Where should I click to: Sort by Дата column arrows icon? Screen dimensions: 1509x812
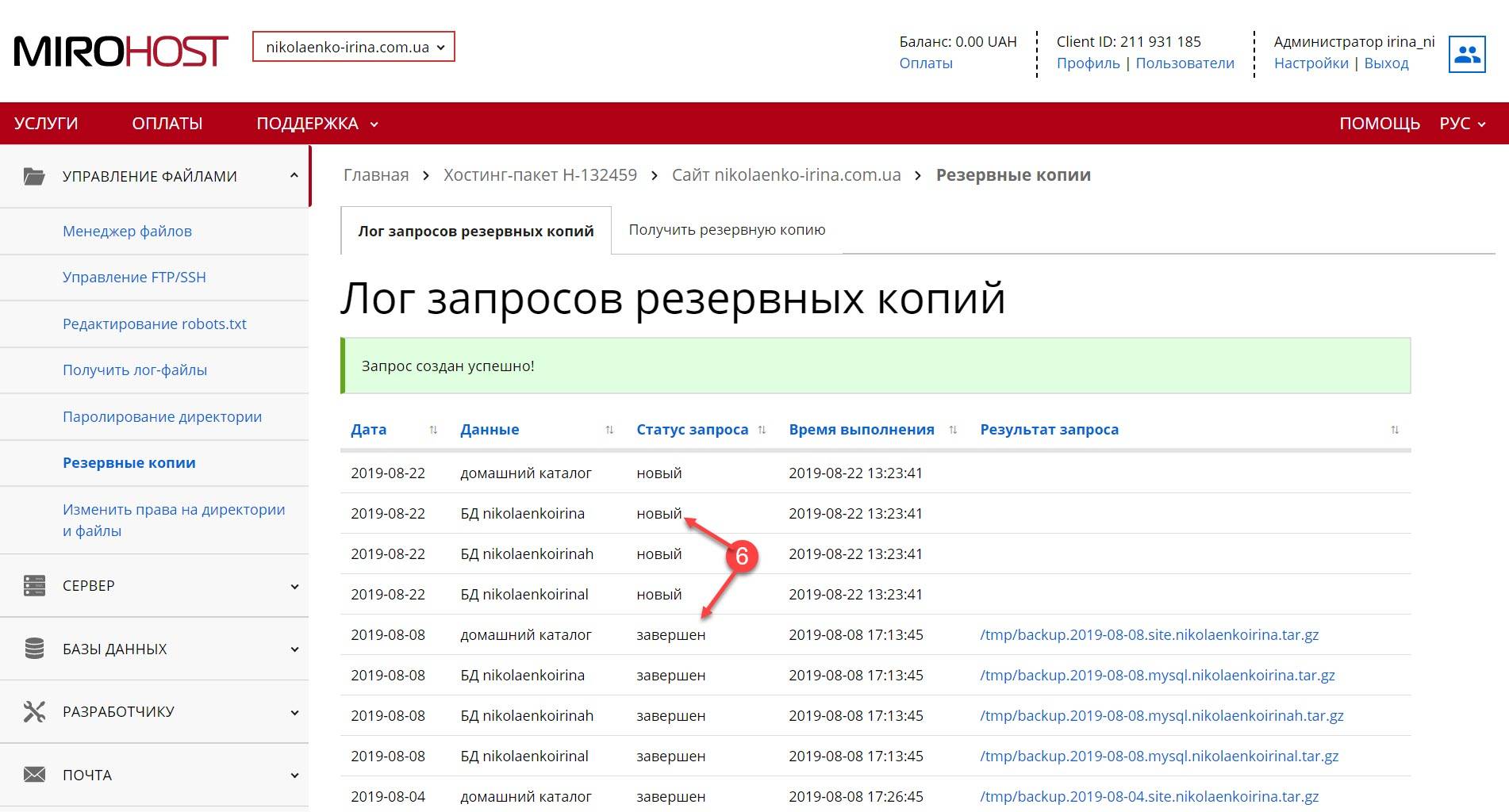(433, 430)
